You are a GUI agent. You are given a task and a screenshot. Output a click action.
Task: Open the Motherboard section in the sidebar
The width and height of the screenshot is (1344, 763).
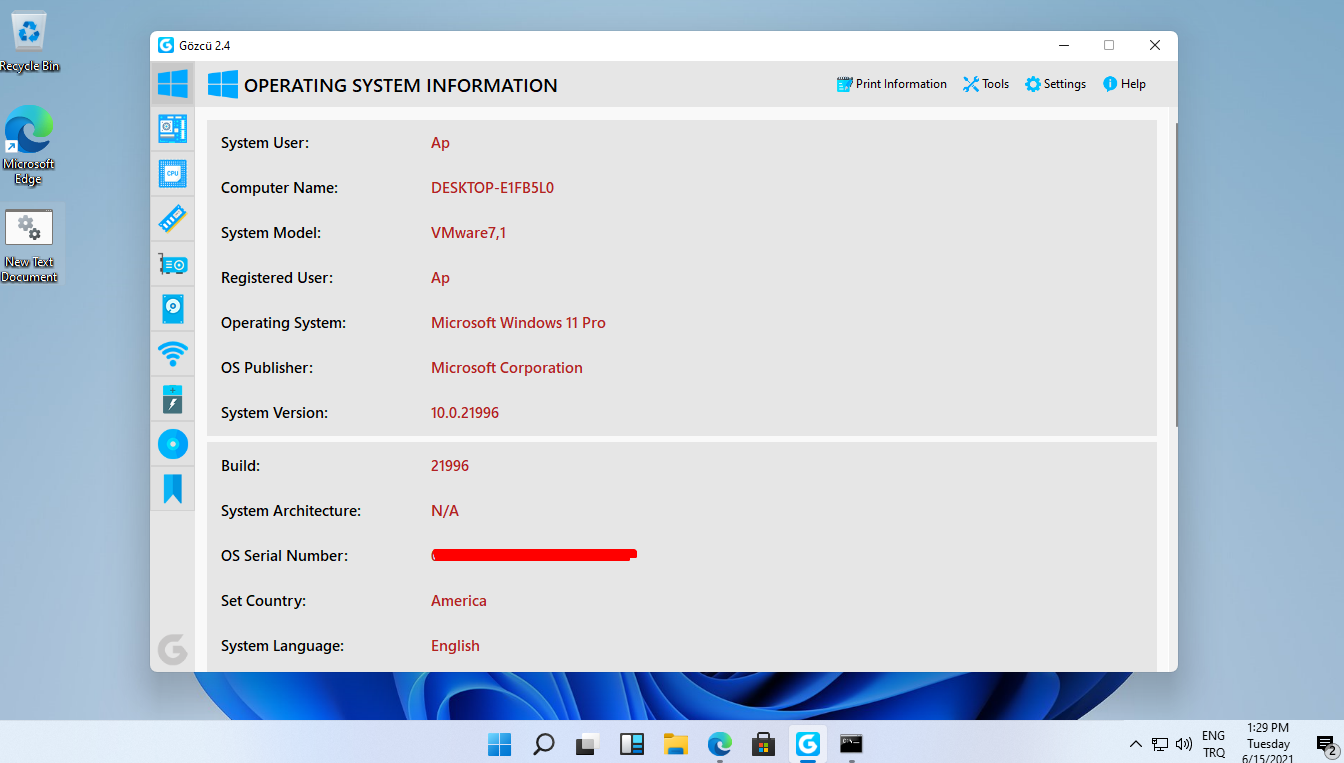(172, 129)
